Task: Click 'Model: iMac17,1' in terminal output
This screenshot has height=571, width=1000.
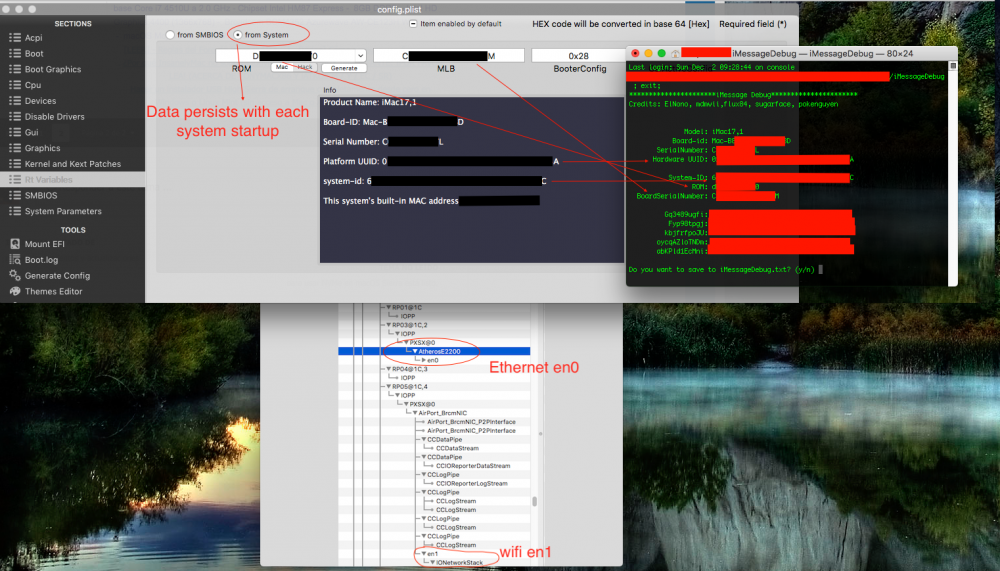Action: tap(713, 131)
